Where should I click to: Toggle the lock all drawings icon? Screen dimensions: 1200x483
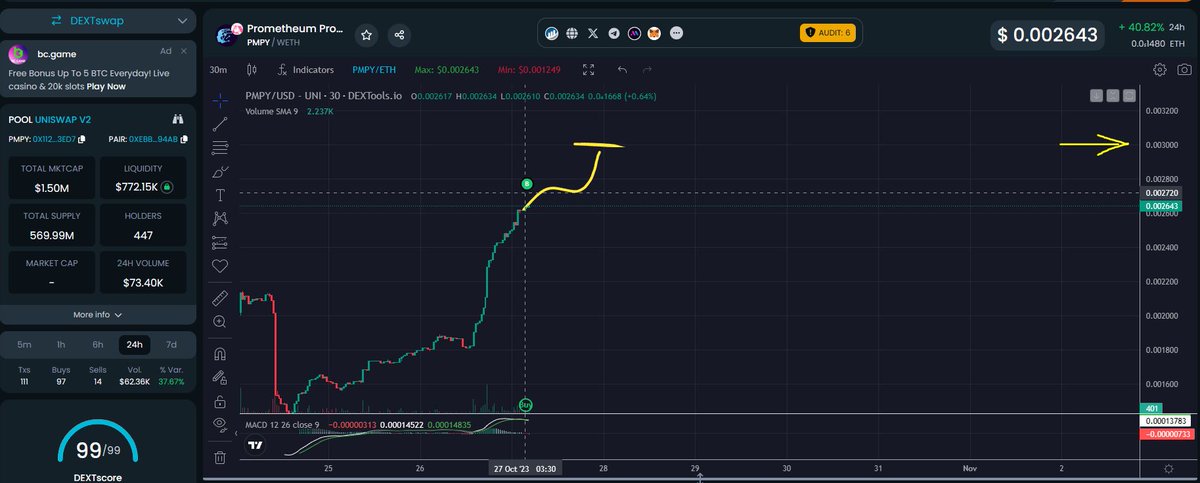coord(220,401)
